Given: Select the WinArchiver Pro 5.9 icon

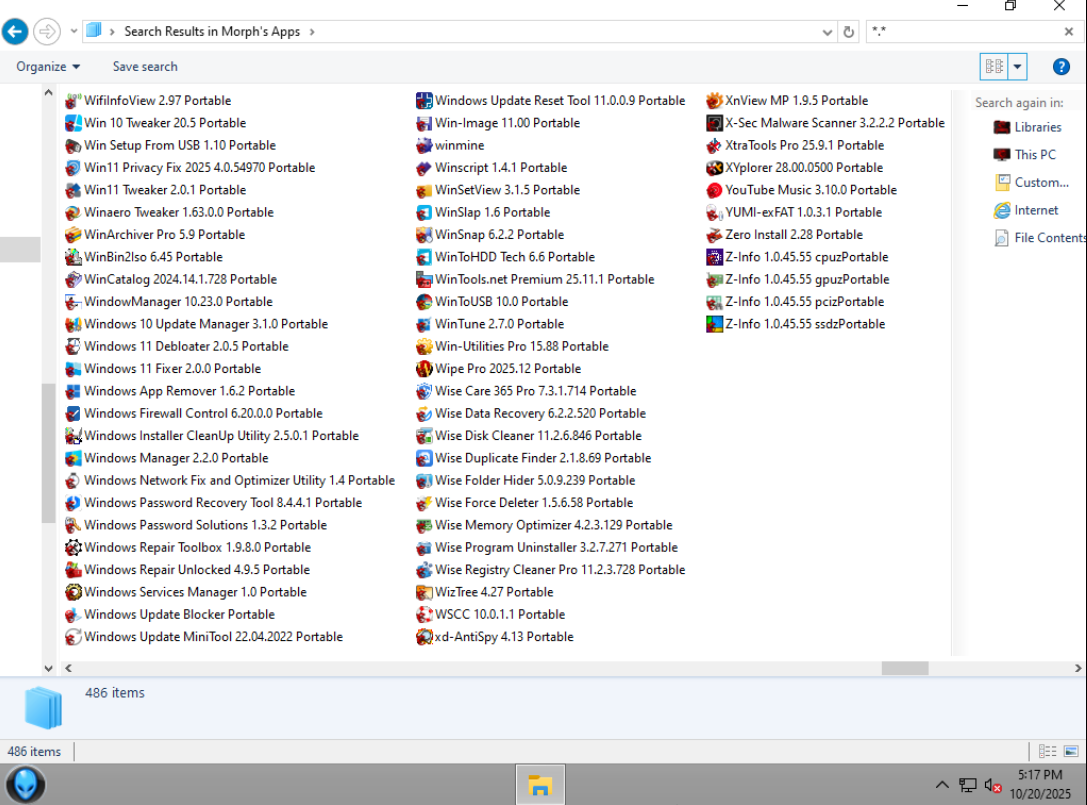Looking at the screenshot, I should [73, 235].
